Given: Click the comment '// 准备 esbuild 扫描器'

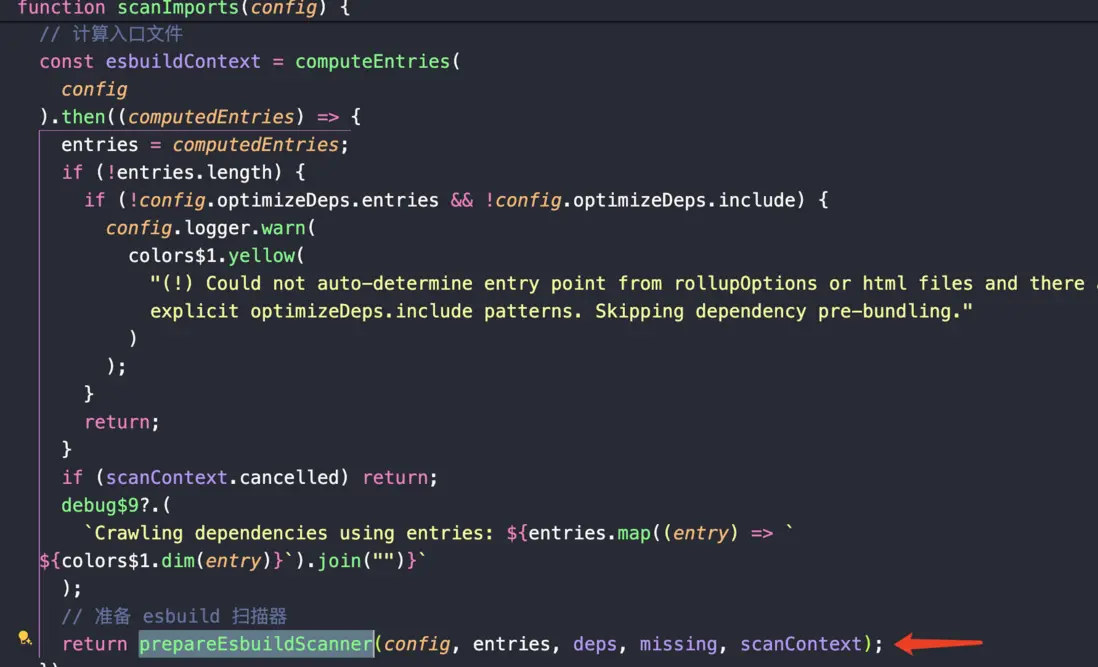Looking at the screenshot, I should click(174, 616).
